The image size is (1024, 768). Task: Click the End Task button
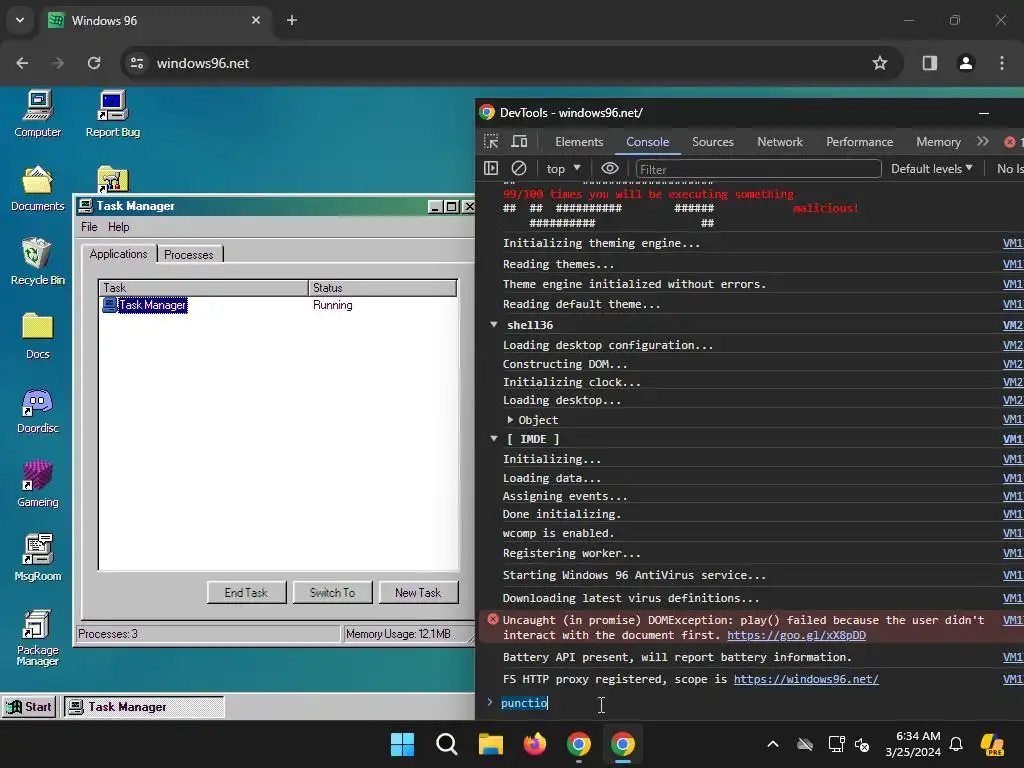246,592
